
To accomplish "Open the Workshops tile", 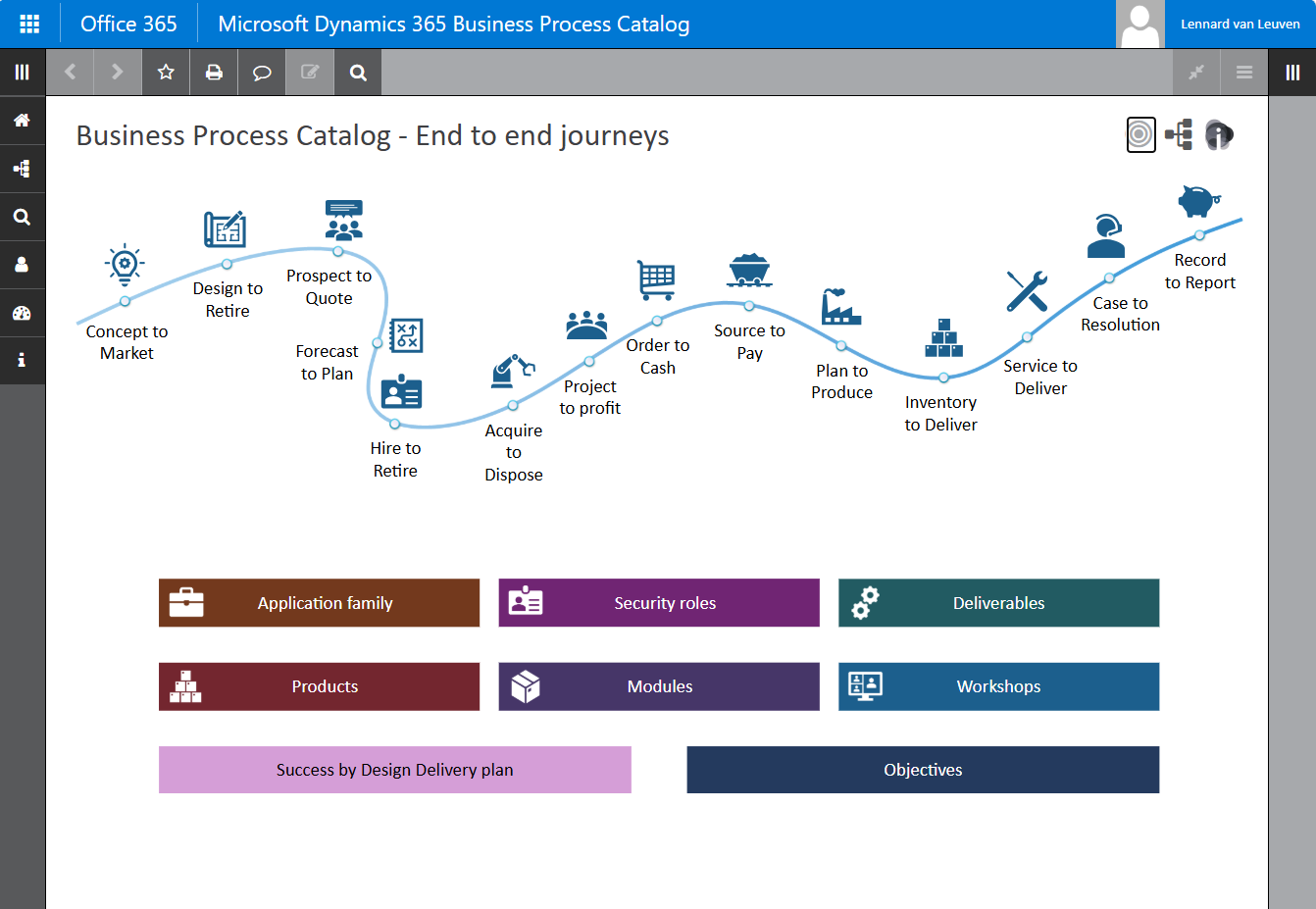I will point(998,686).
